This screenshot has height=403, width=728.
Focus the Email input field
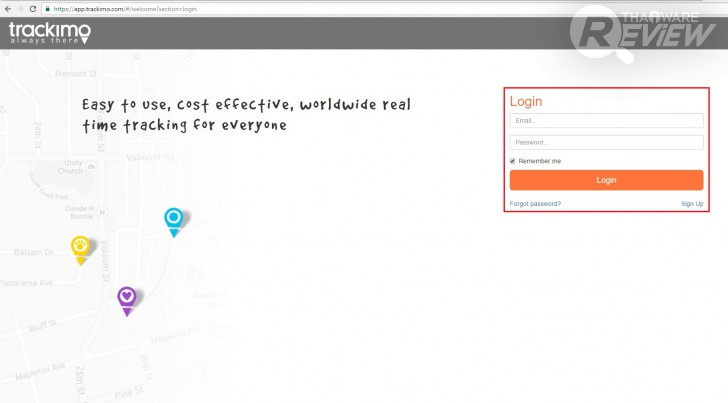pyautogui.click(x=606, y=121)
